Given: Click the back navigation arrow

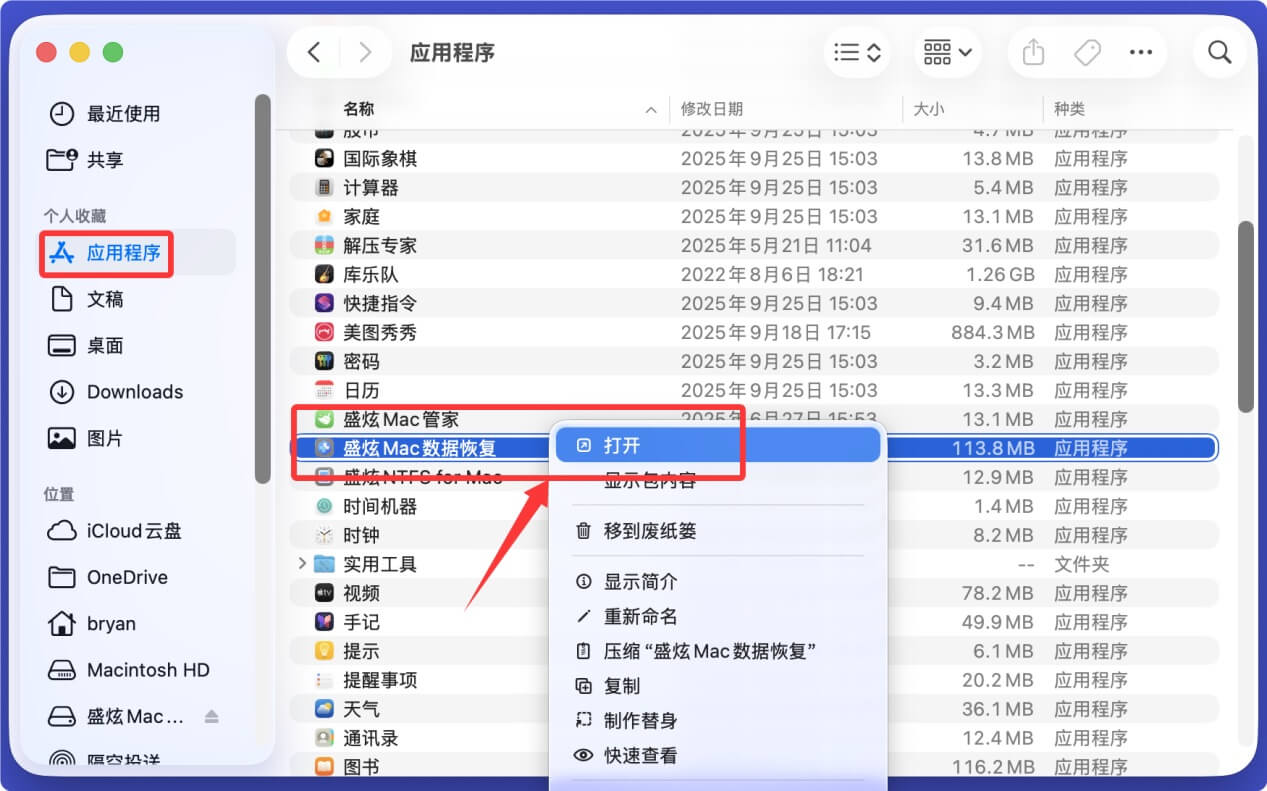Looking at the screenshot, I should click(x=314, y=52).
